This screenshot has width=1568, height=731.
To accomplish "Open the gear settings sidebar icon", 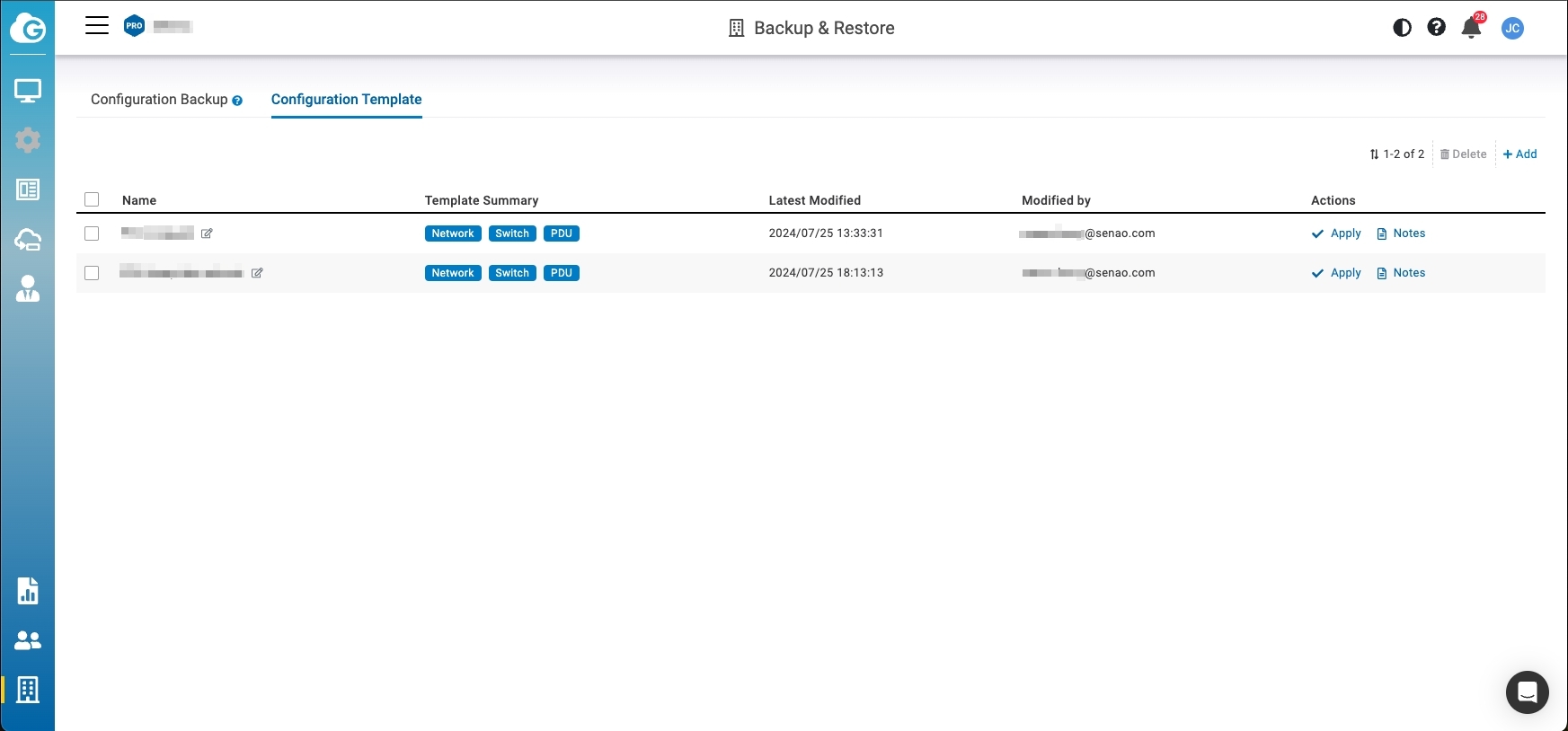I will pyautogui.click(x=28, y=140).
